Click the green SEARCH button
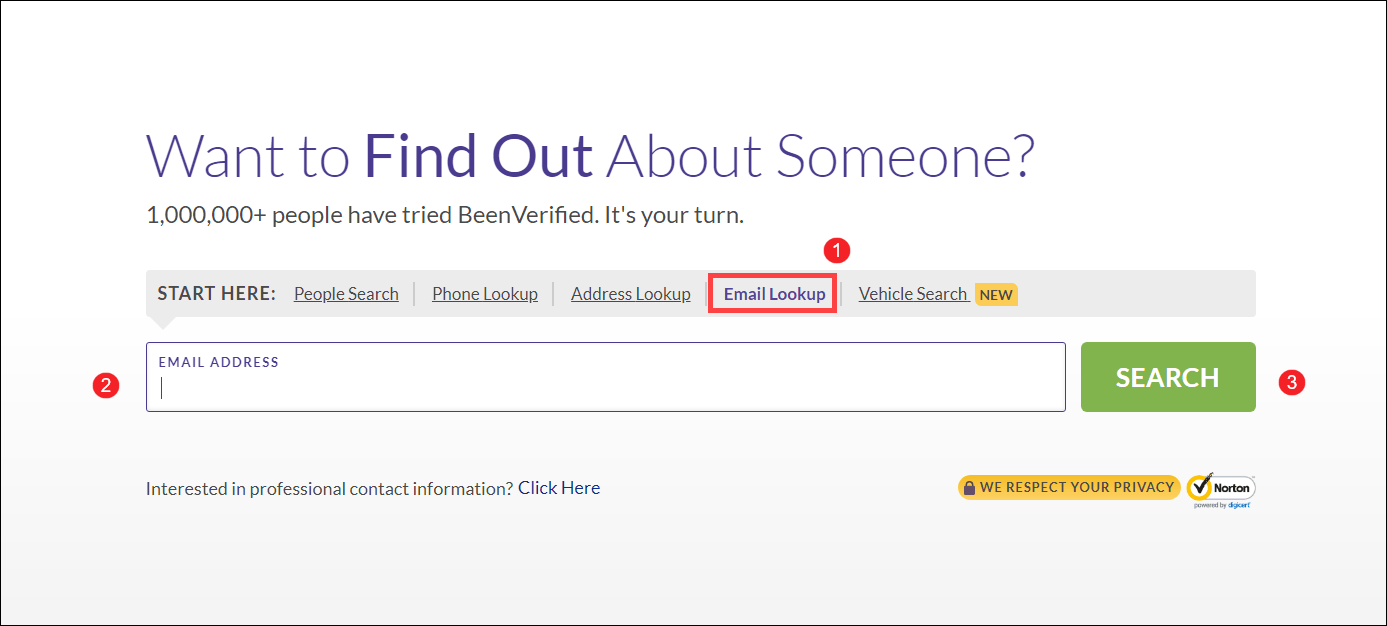Screen dimensions: 1387x626 click(1168, 377)
